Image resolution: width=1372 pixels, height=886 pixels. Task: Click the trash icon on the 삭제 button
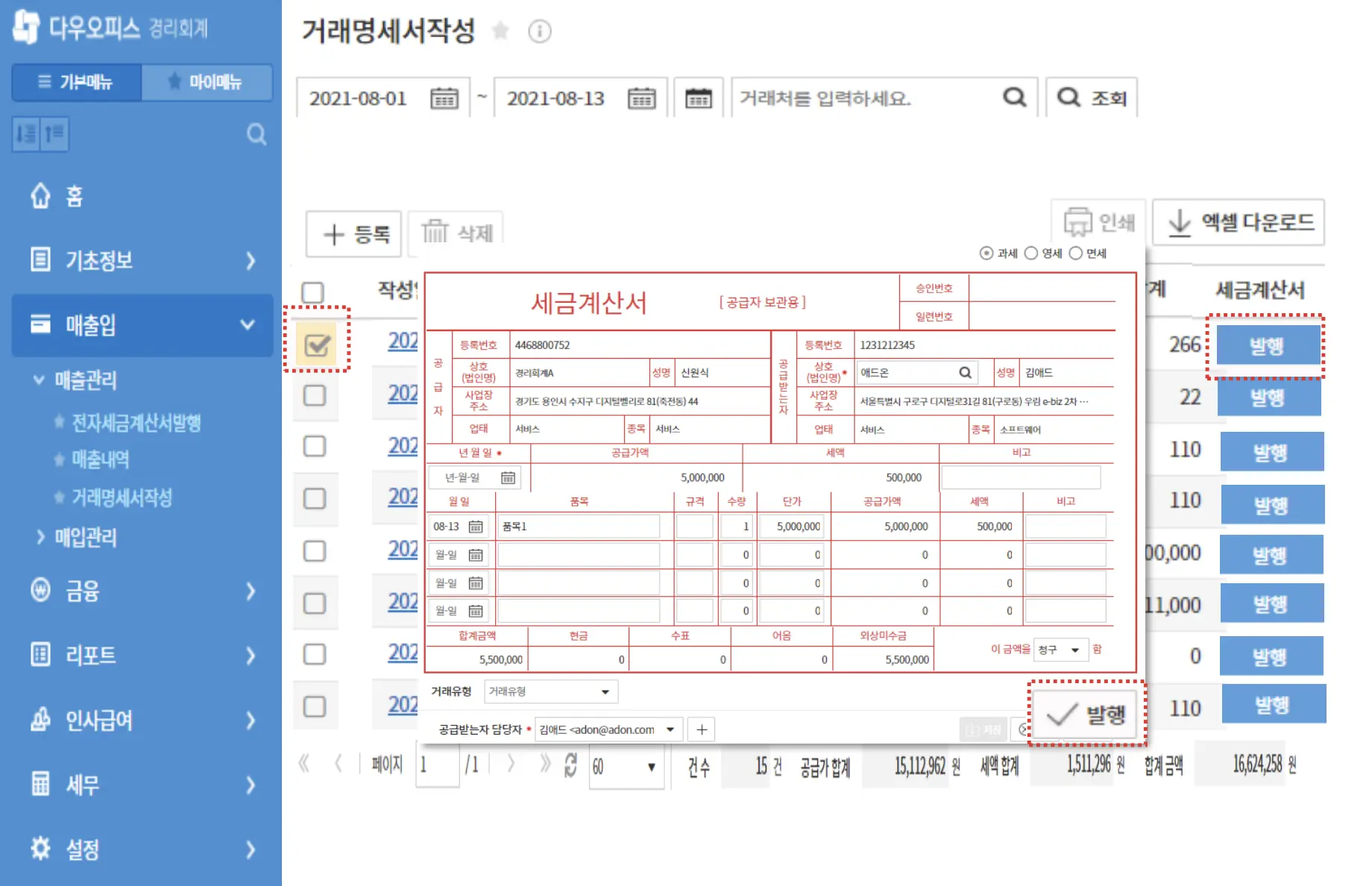435,233
